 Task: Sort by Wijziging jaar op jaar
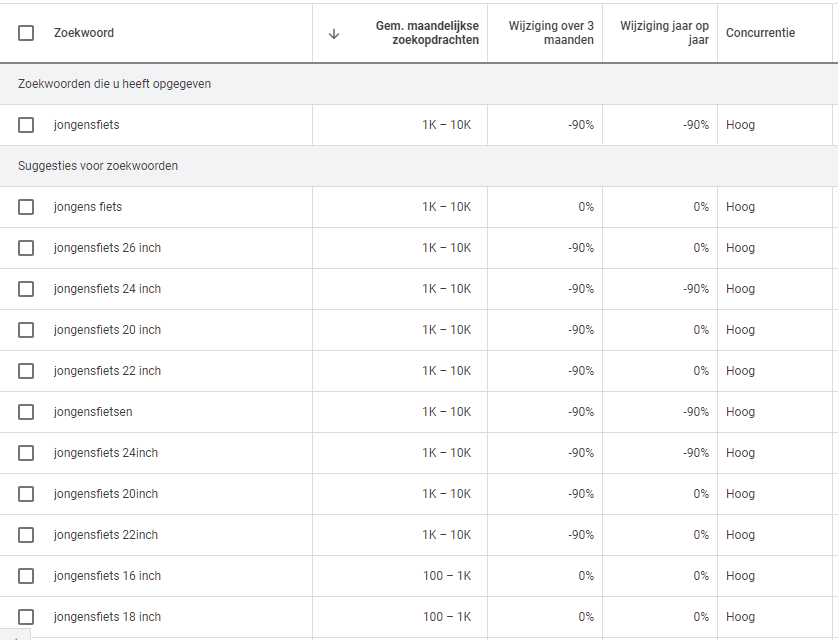tap(664, 33)
